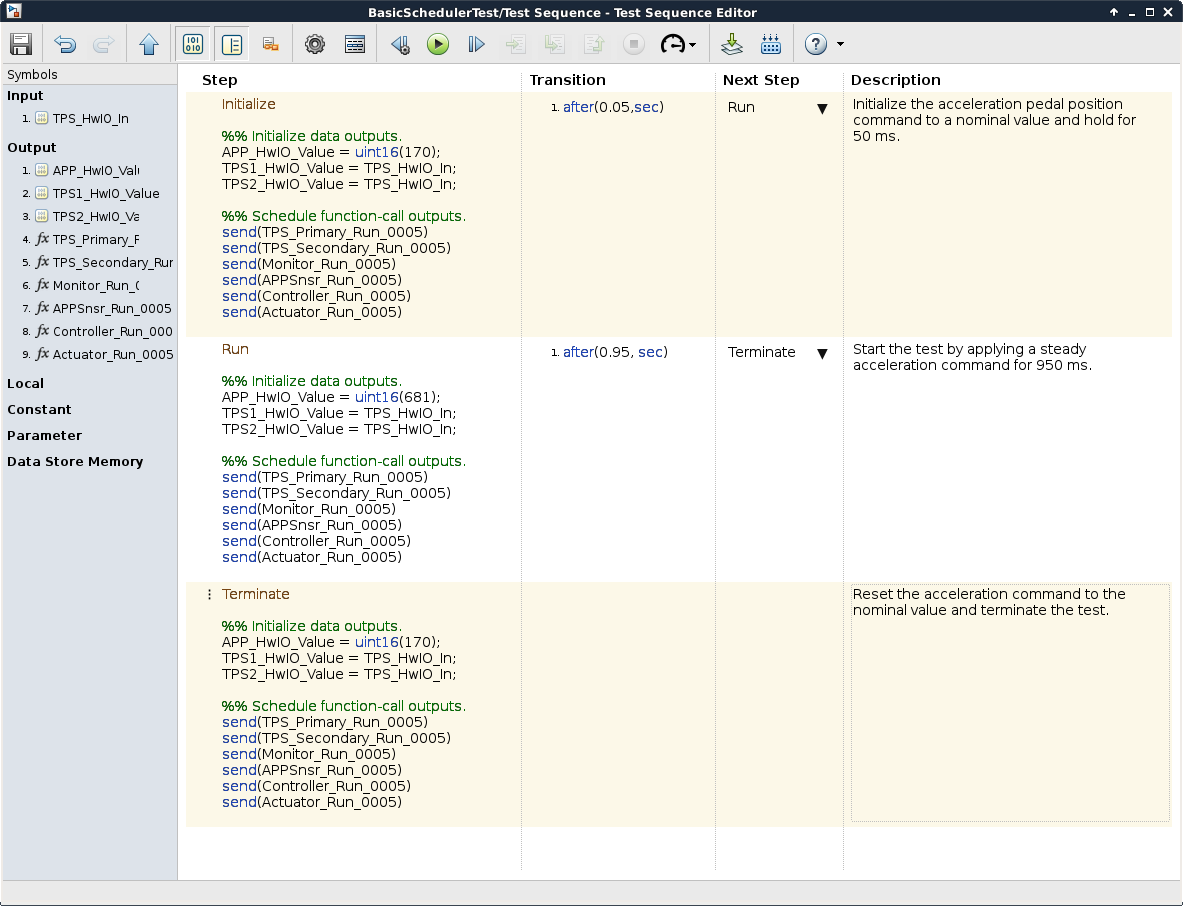Open Next Step dropdown for Initialize step

pyautogui.click(x=822, y=108)
